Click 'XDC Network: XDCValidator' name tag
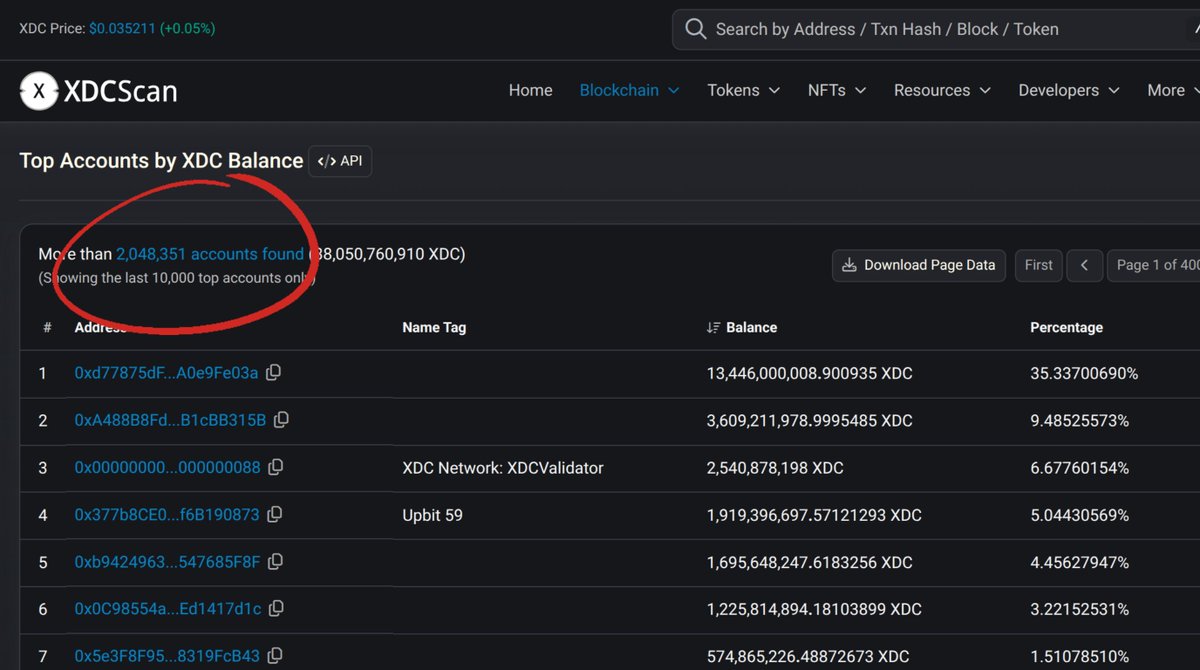Screen dimensions: 1200x670 tap(503, 467)
